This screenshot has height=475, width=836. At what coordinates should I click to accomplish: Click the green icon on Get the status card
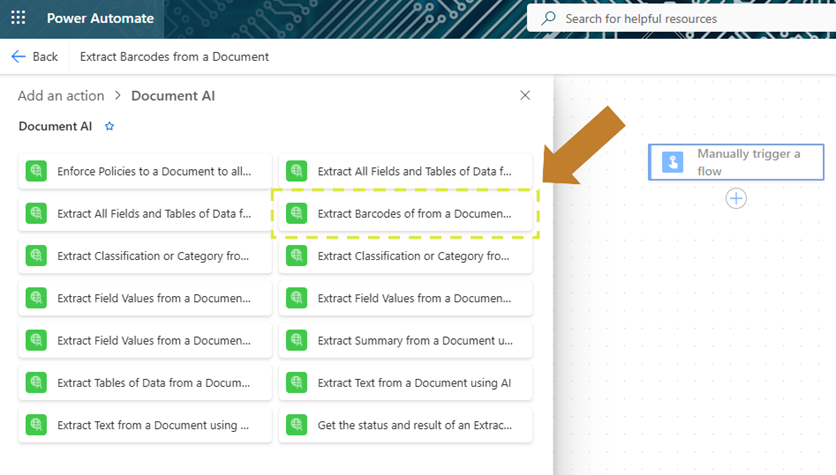296,425
